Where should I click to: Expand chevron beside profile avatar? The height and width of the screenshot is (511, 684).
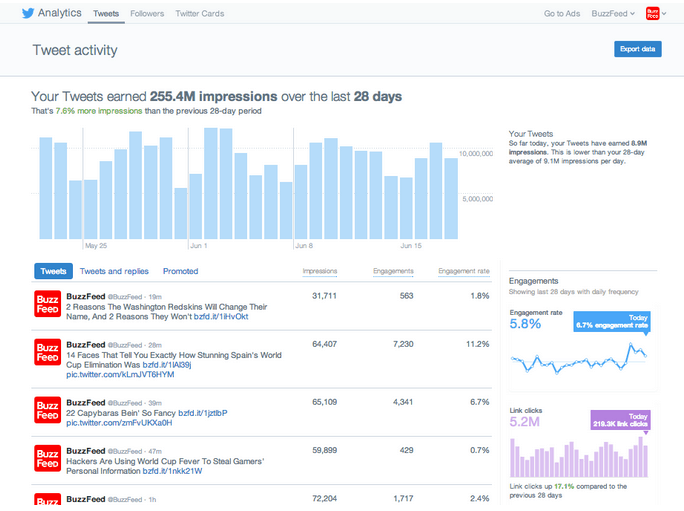click(x=664, y=14)
